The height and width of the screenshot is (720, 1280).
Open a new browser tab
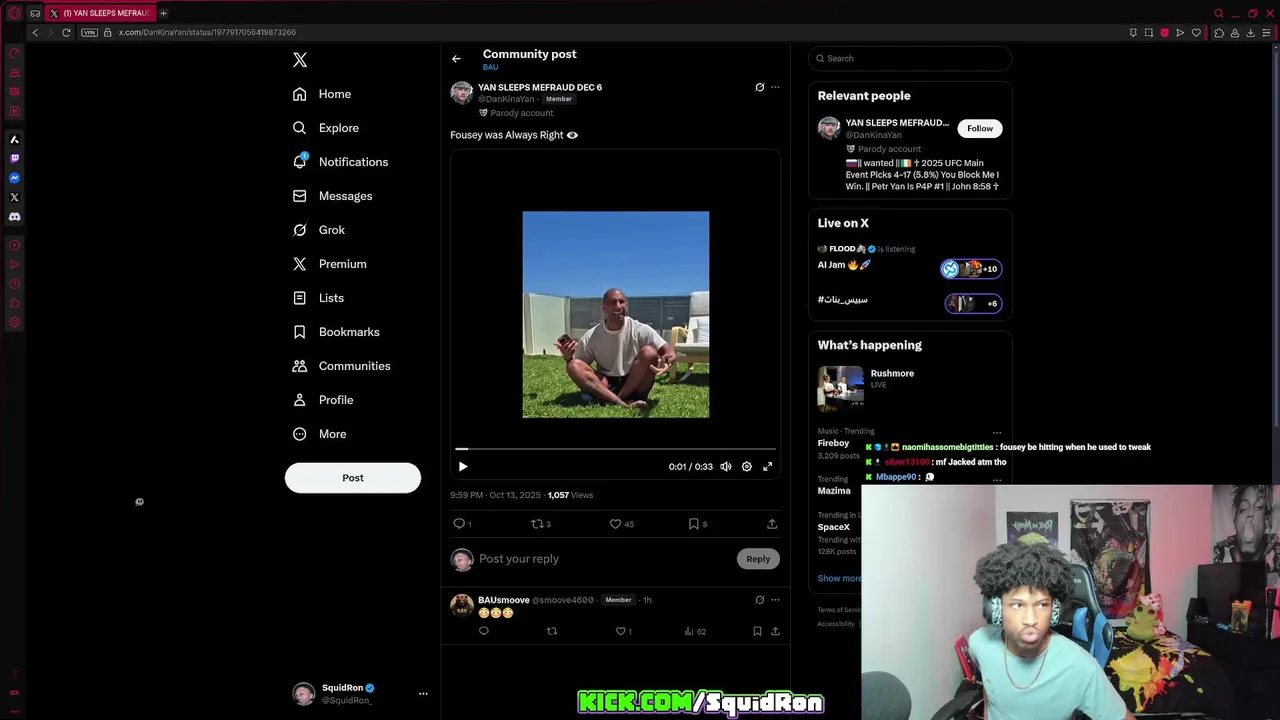(163, 13)
